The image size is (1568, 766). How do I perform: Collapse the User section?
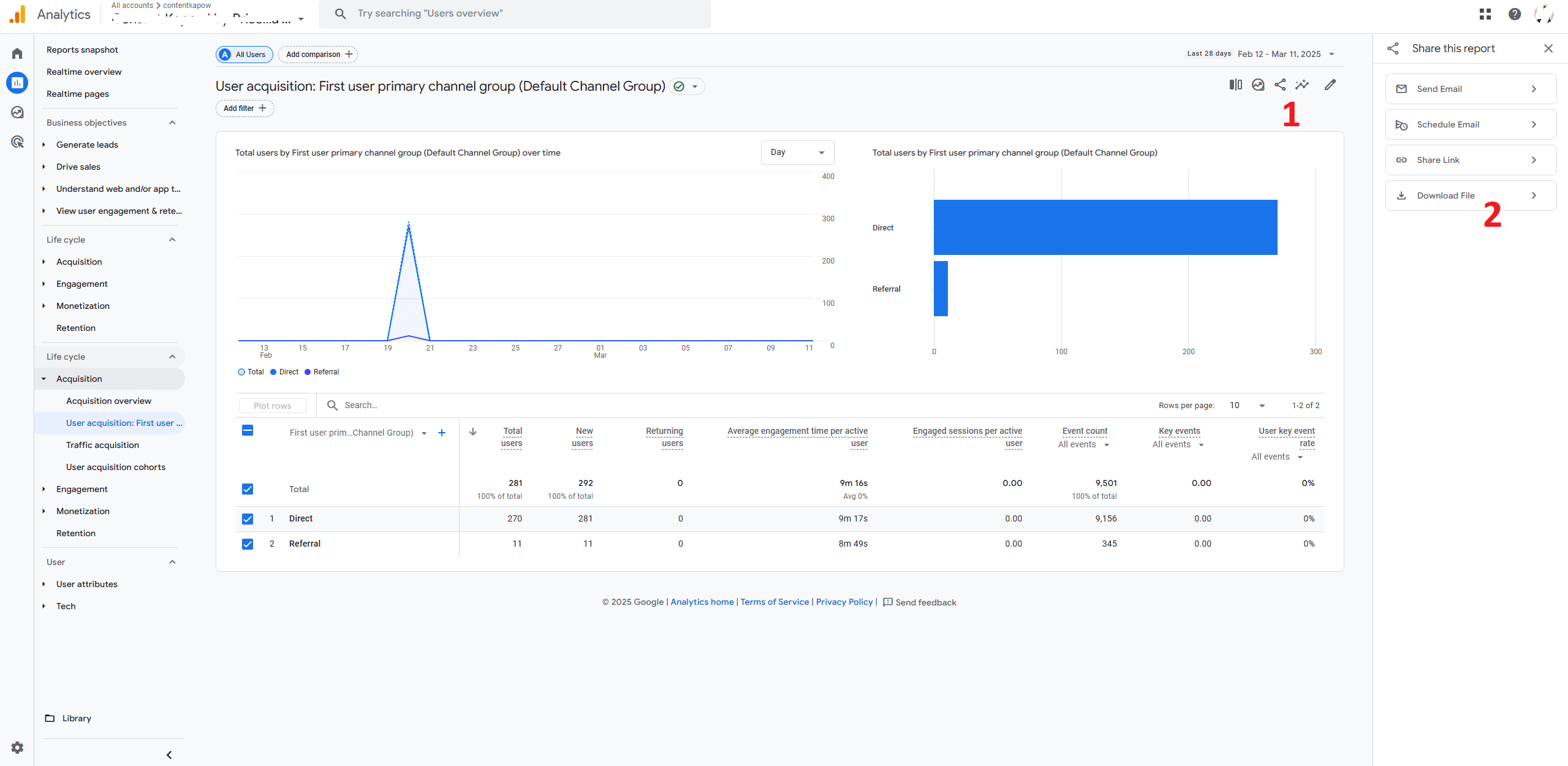pyautogui.click(x=172, y=562)
